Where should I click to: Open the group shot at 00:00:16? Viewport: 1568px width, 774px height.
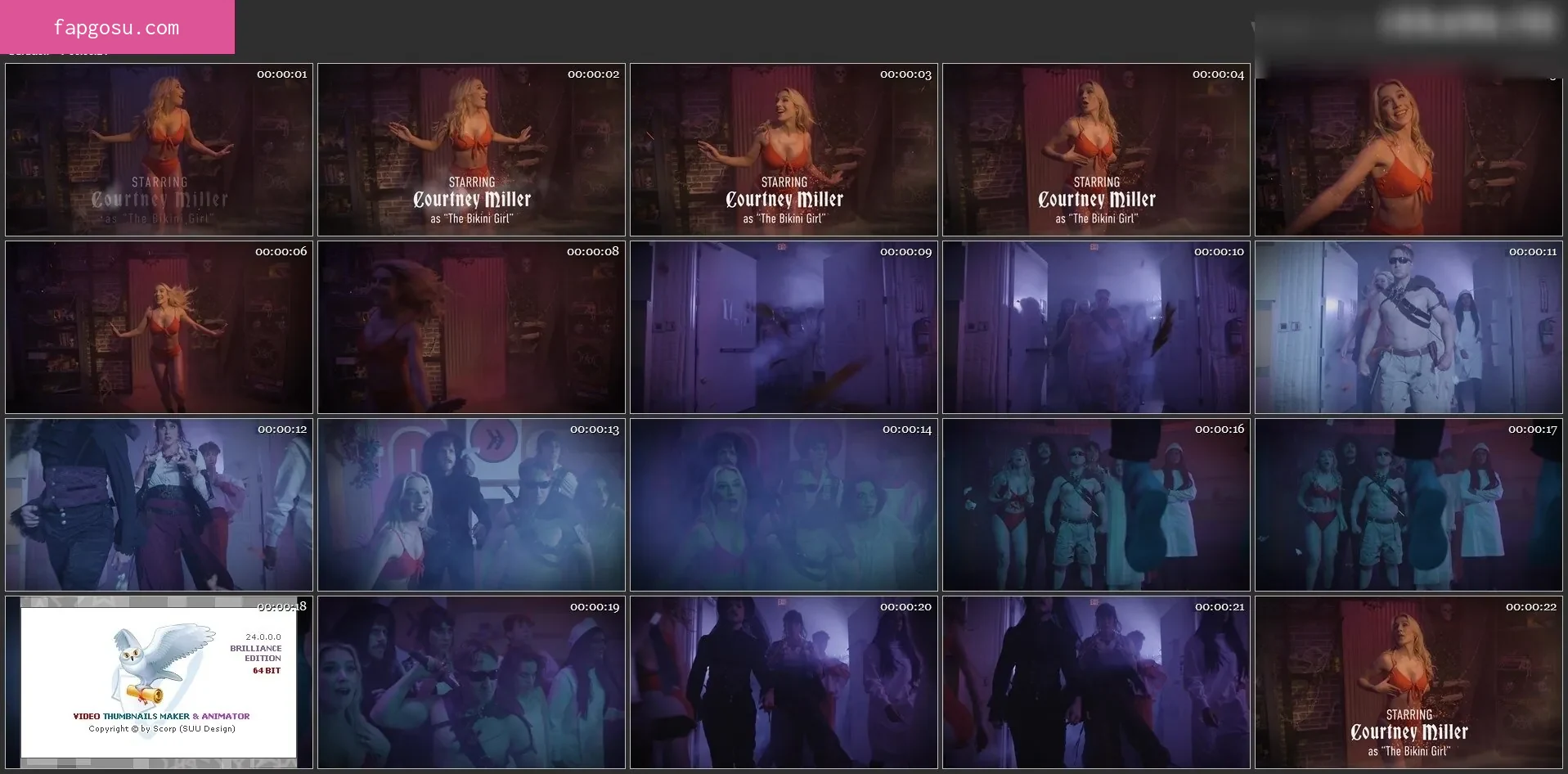click(x=1096, y=505)
